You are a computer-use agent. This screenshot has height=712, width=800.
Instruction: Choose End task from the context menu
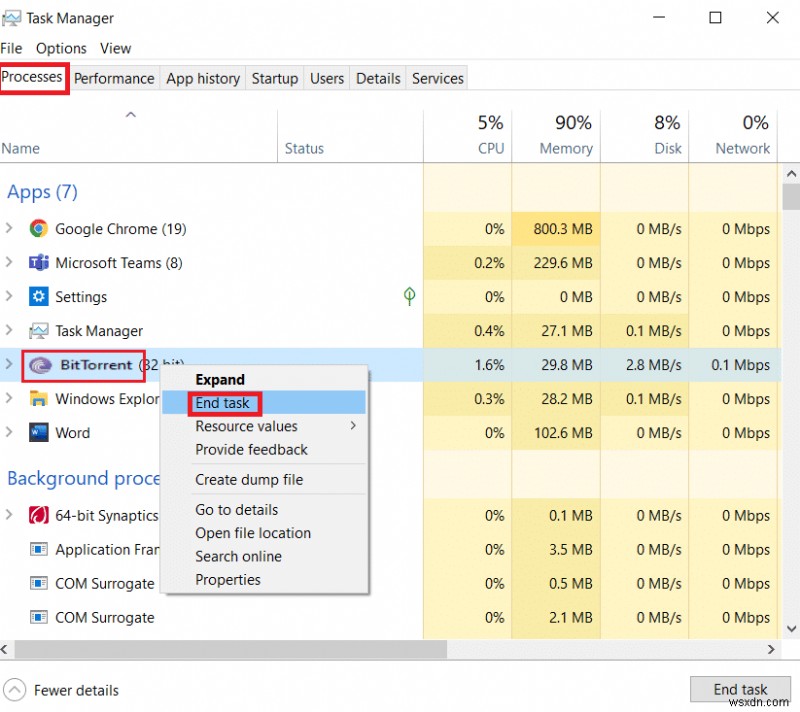click(224, 403)
